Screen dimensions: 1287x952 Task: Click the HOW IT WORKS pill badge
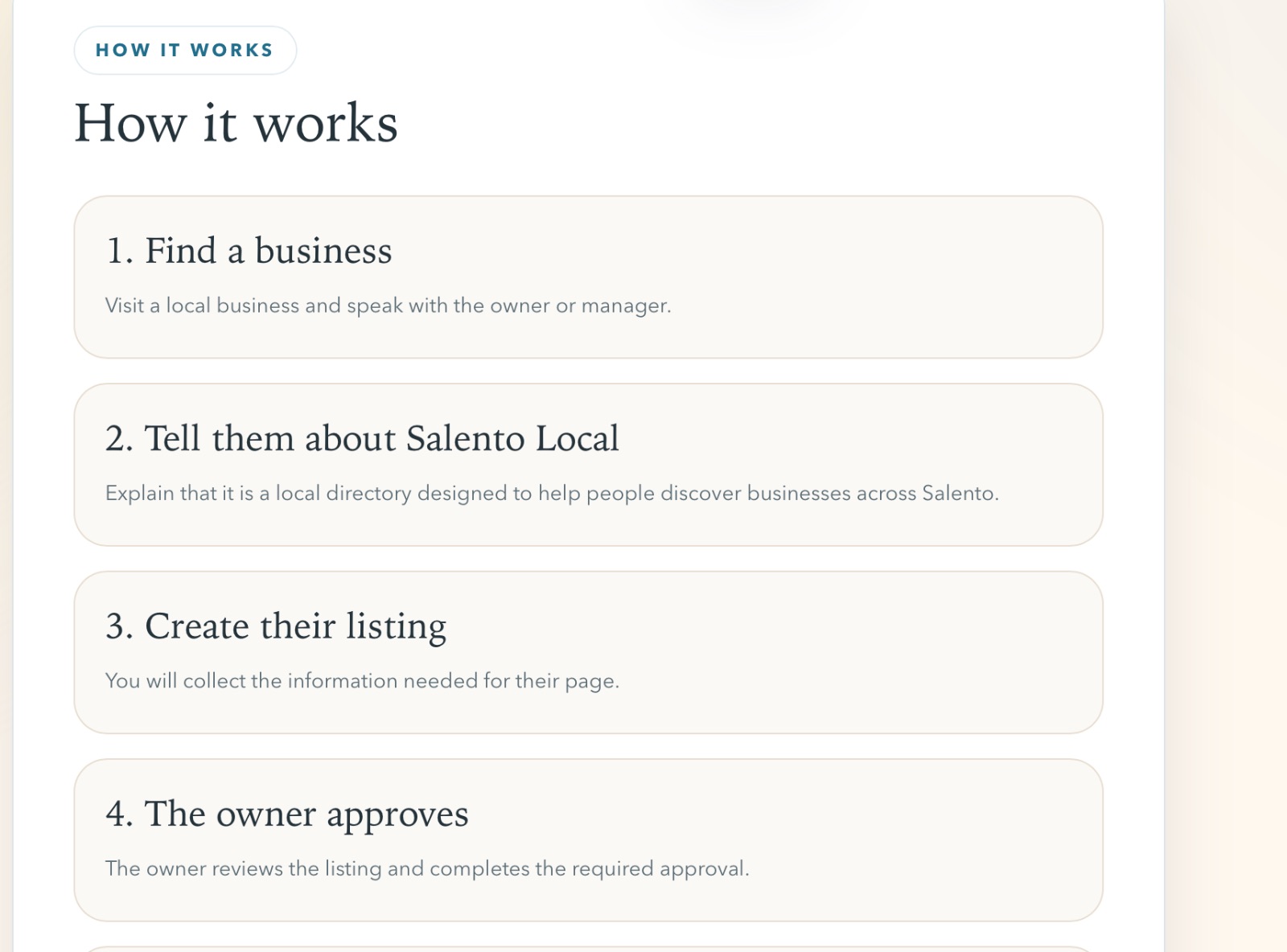coord(185,50)
